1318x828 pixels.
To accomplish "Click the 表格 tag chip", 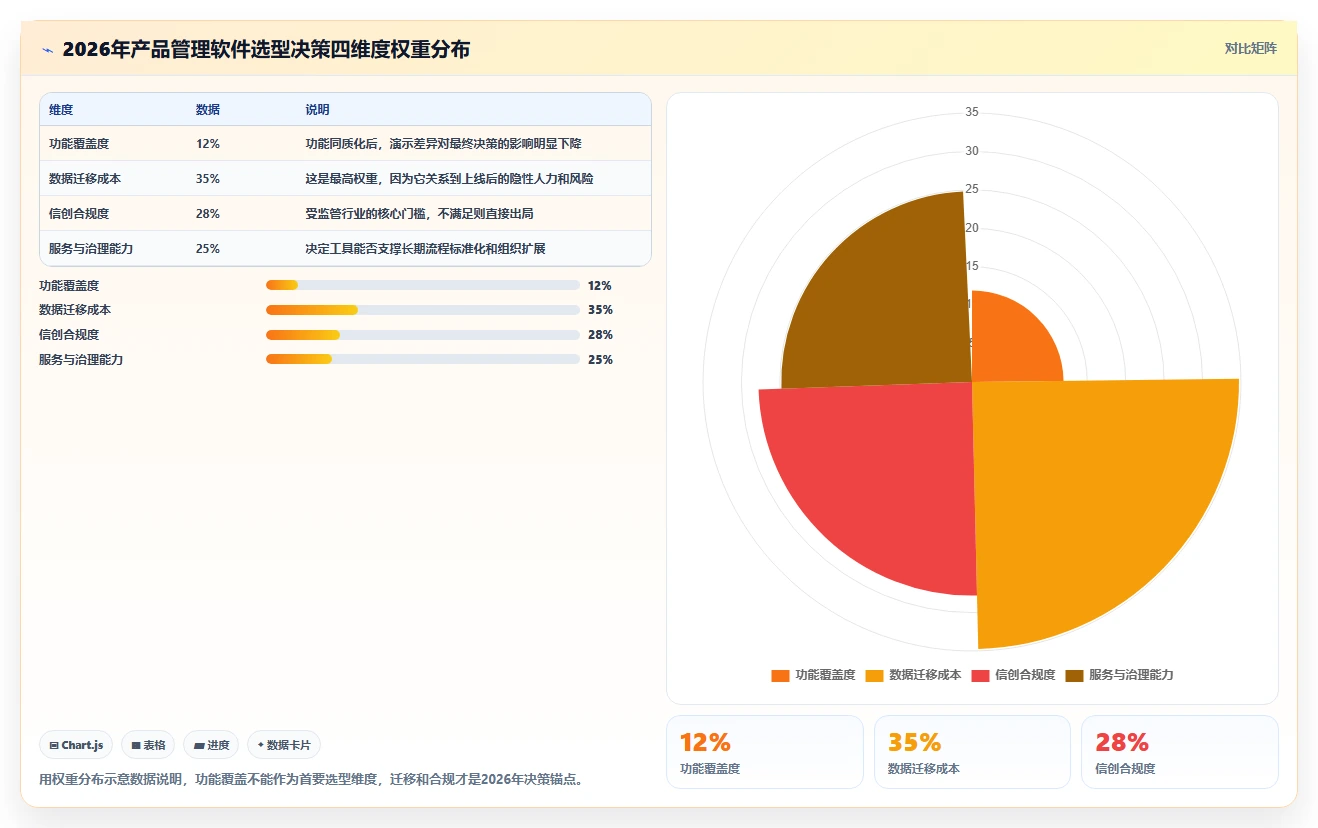I will 148,745.
